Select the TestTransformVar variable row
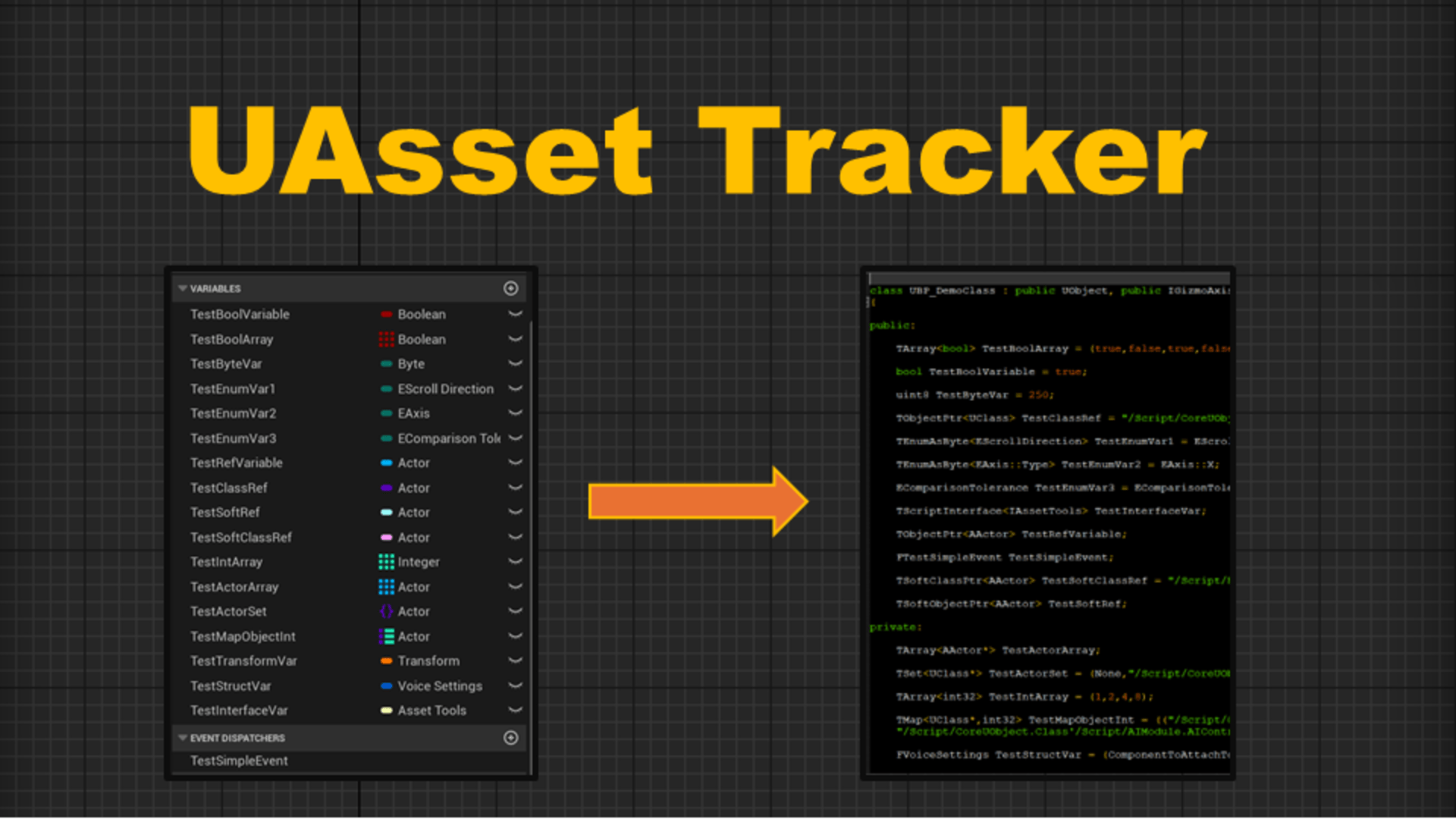 pyautogui.click(x=350, y=661)
